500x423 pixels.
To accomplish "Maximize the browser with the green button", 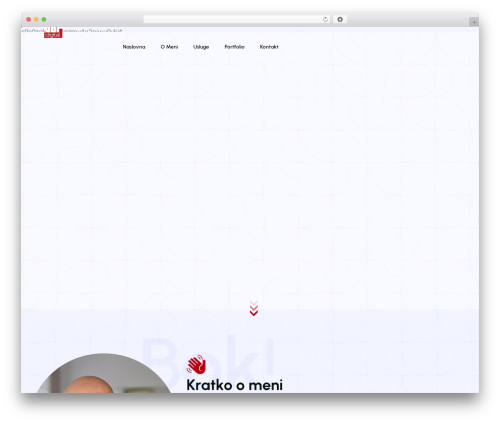I will 44,19.
